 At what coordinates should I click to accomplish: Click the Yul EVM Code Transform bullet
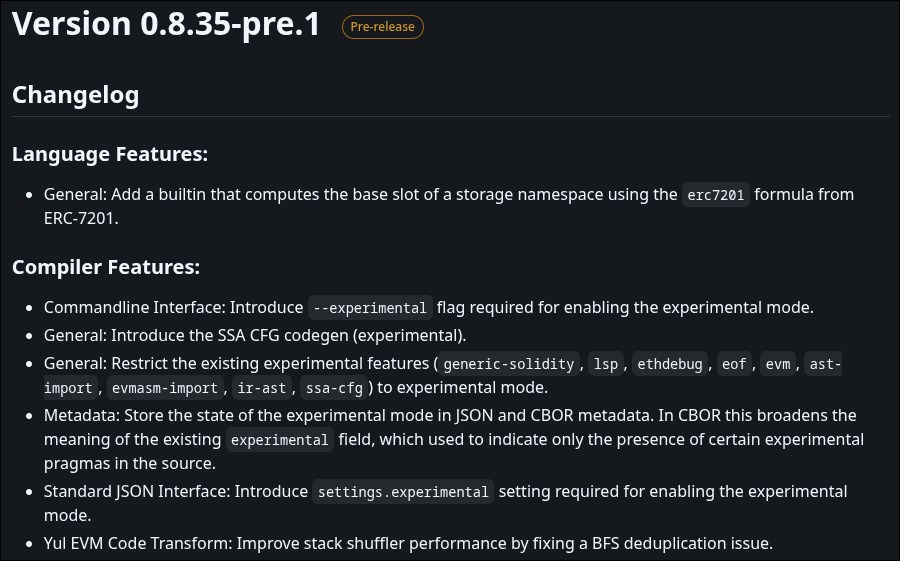[x=409, y=543]
